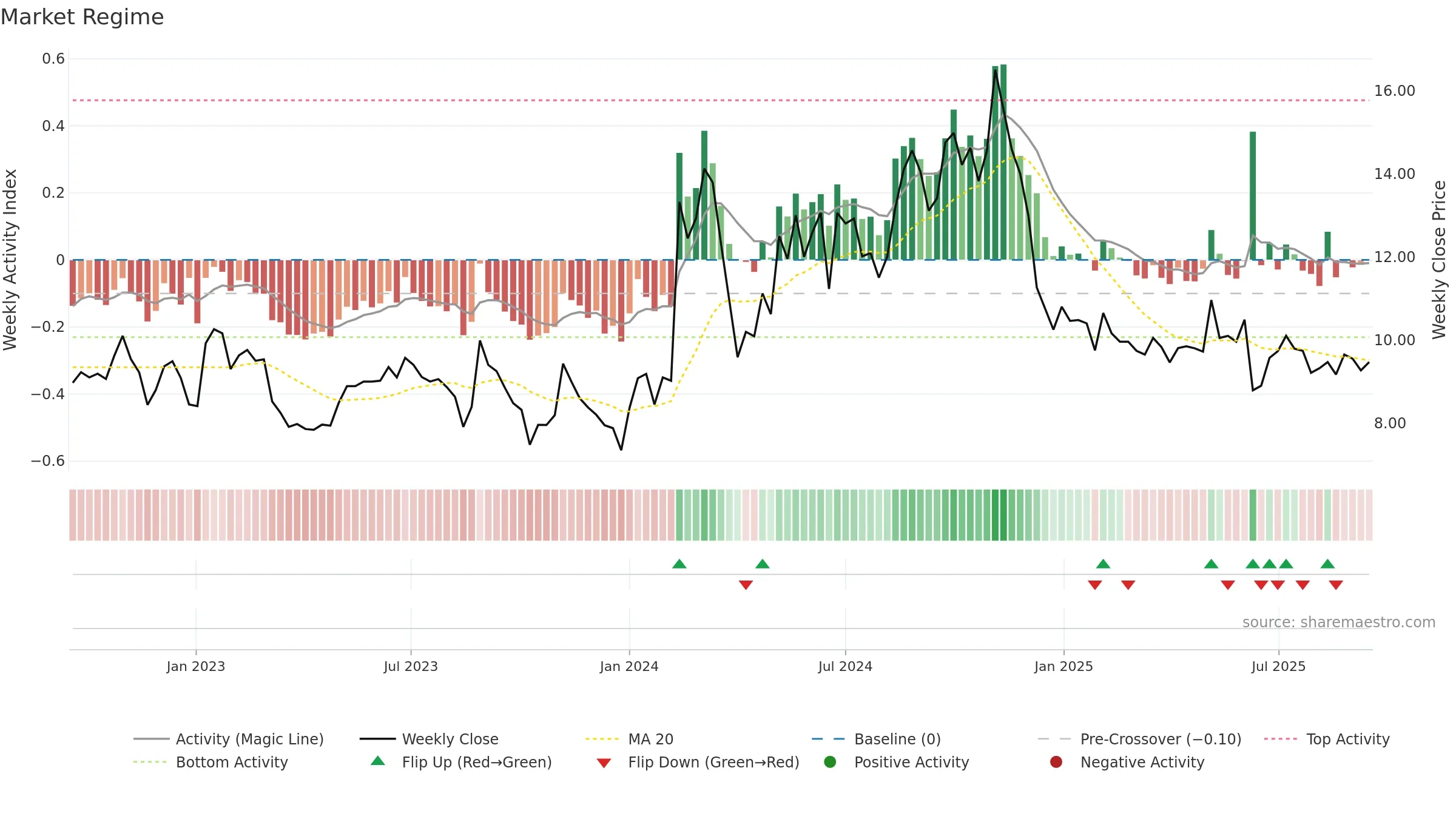Toggle Flip Down (Green→Red) legend entry

click(x=698, y=762)
